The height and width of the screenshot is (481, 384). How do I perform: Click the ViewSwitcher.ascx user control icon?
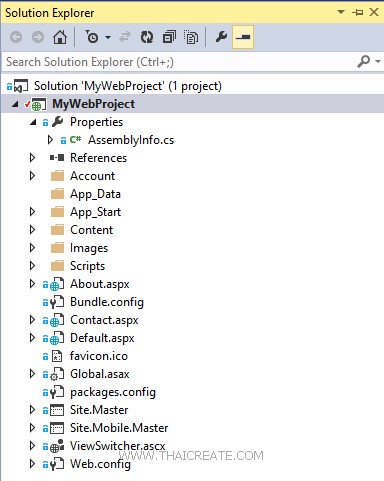point(57,446)
